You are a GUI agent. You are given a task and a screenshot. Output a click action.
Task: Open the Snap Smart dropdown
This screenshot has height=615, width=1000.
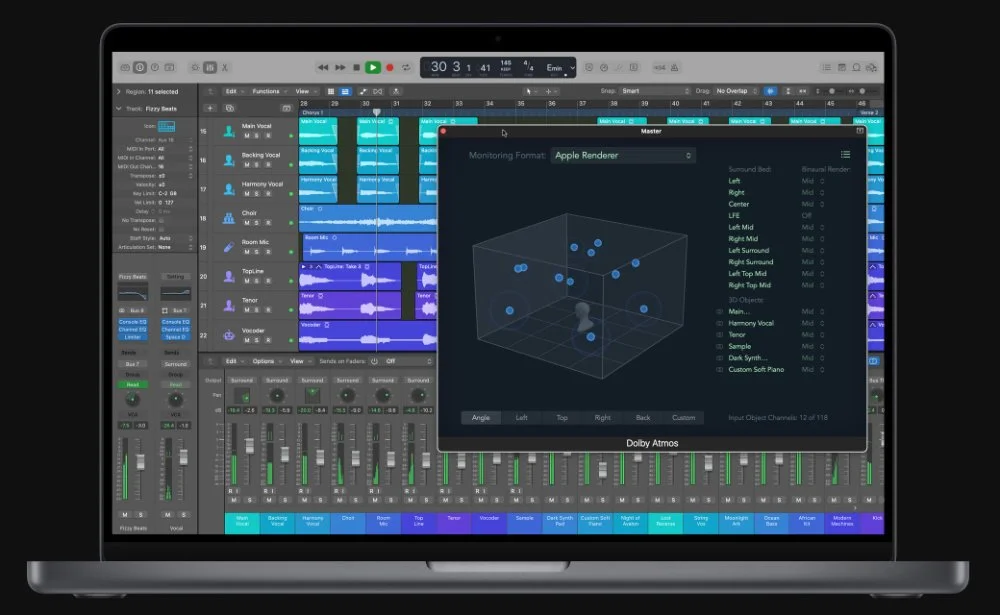click(655, 91)
